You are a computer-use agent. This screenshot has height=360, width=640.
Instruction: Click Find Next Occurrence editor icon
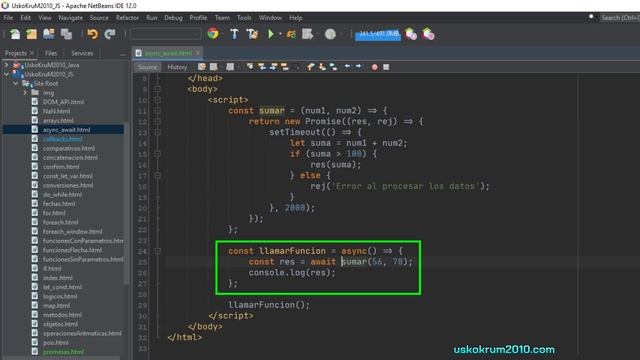pyautogui.click(x=273, y=67)
